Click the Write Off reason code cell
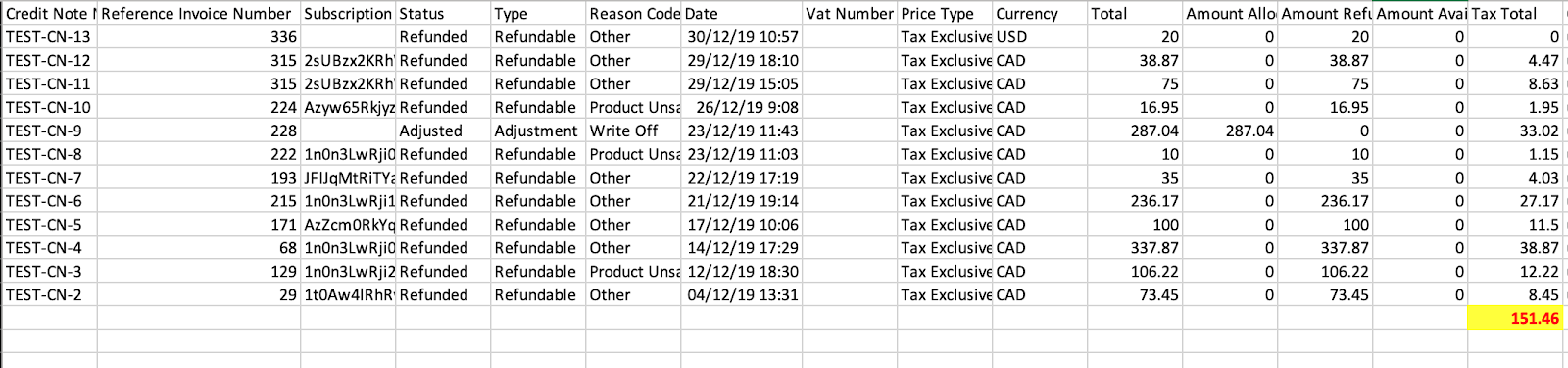This screenshot has height=368, width=1568. click(633, 131)
